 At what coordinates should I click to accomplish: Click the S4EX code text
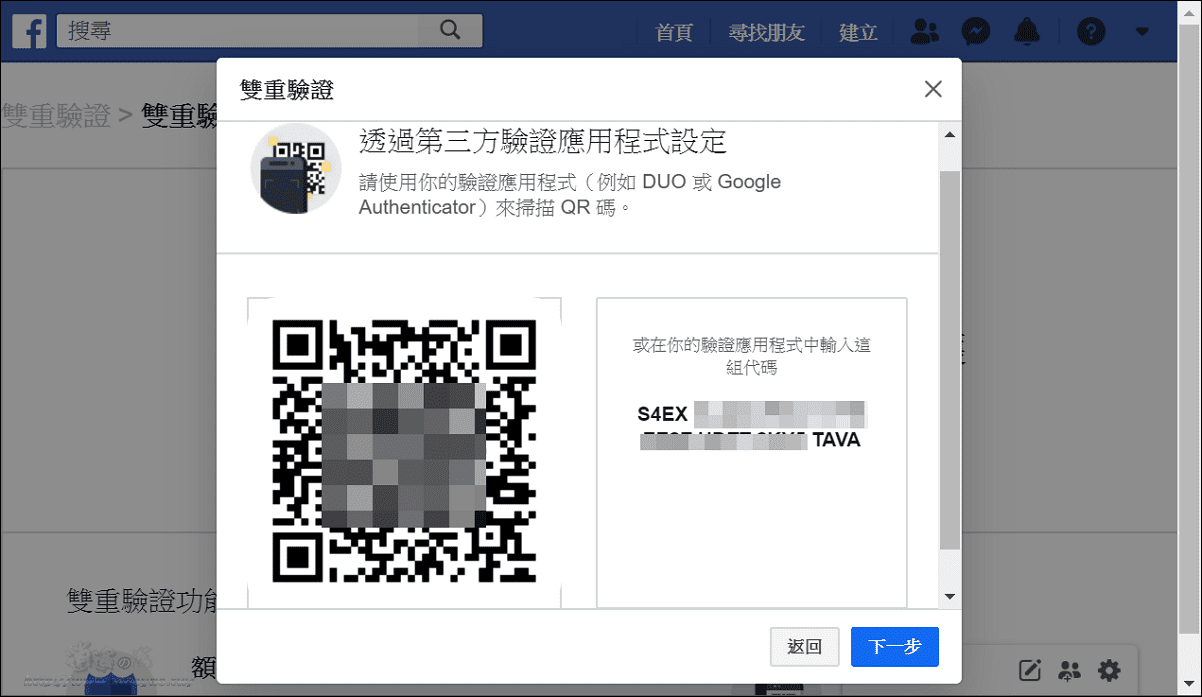(663, 413)
